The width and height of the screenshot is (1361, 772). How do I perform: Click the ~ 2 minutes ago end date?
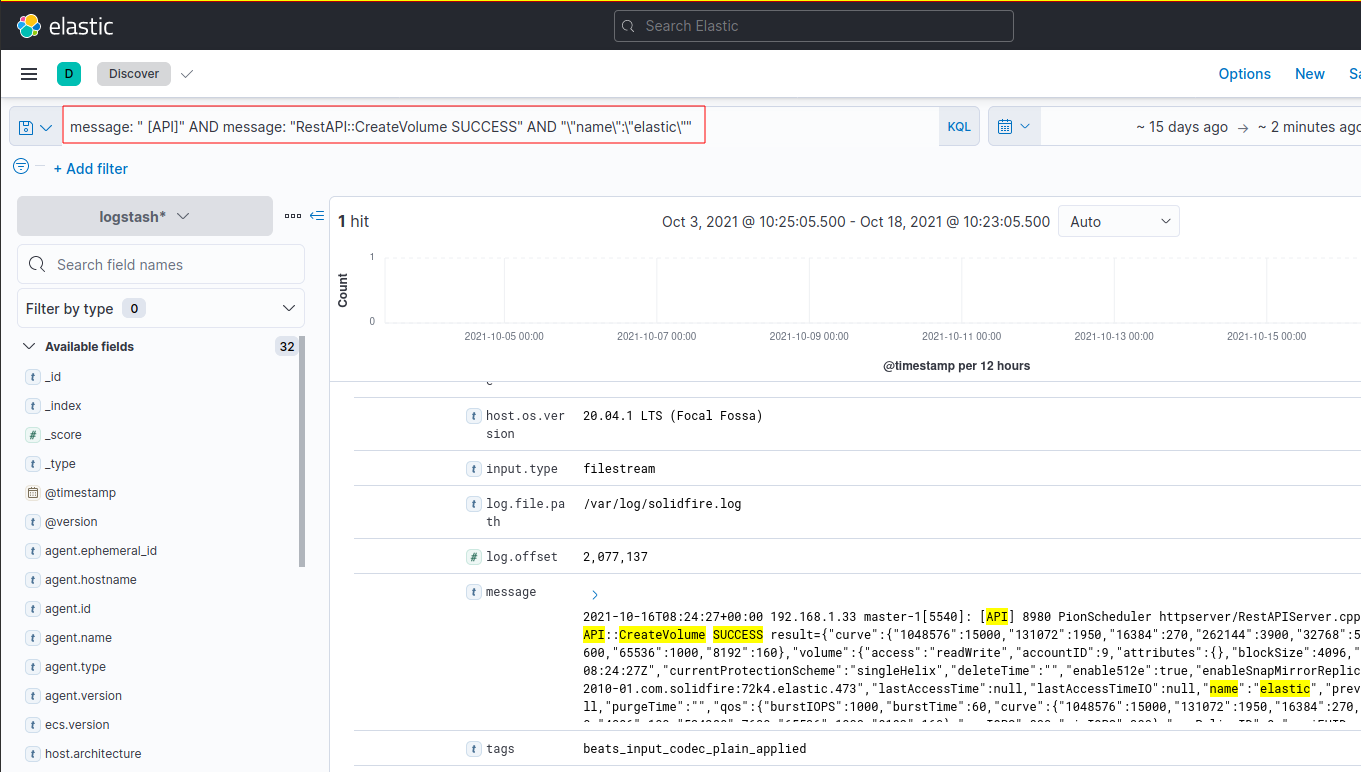click(1309, 127)
